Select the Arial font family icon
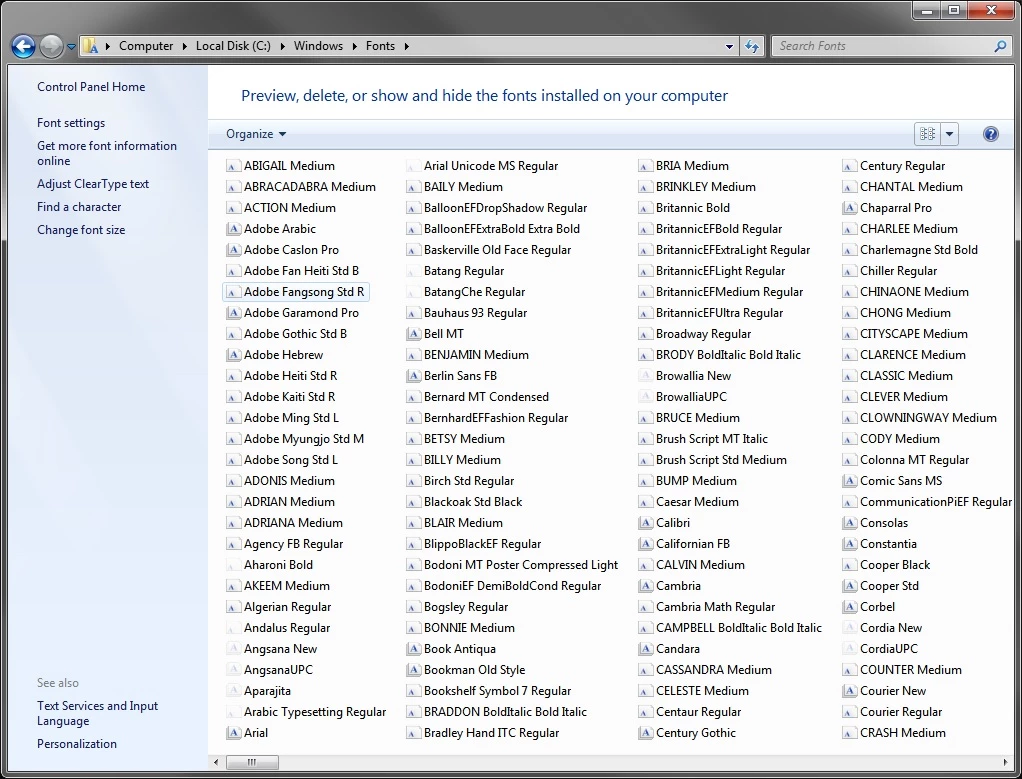This screenshot has width=1022, height=779. (x=233, y=733)
